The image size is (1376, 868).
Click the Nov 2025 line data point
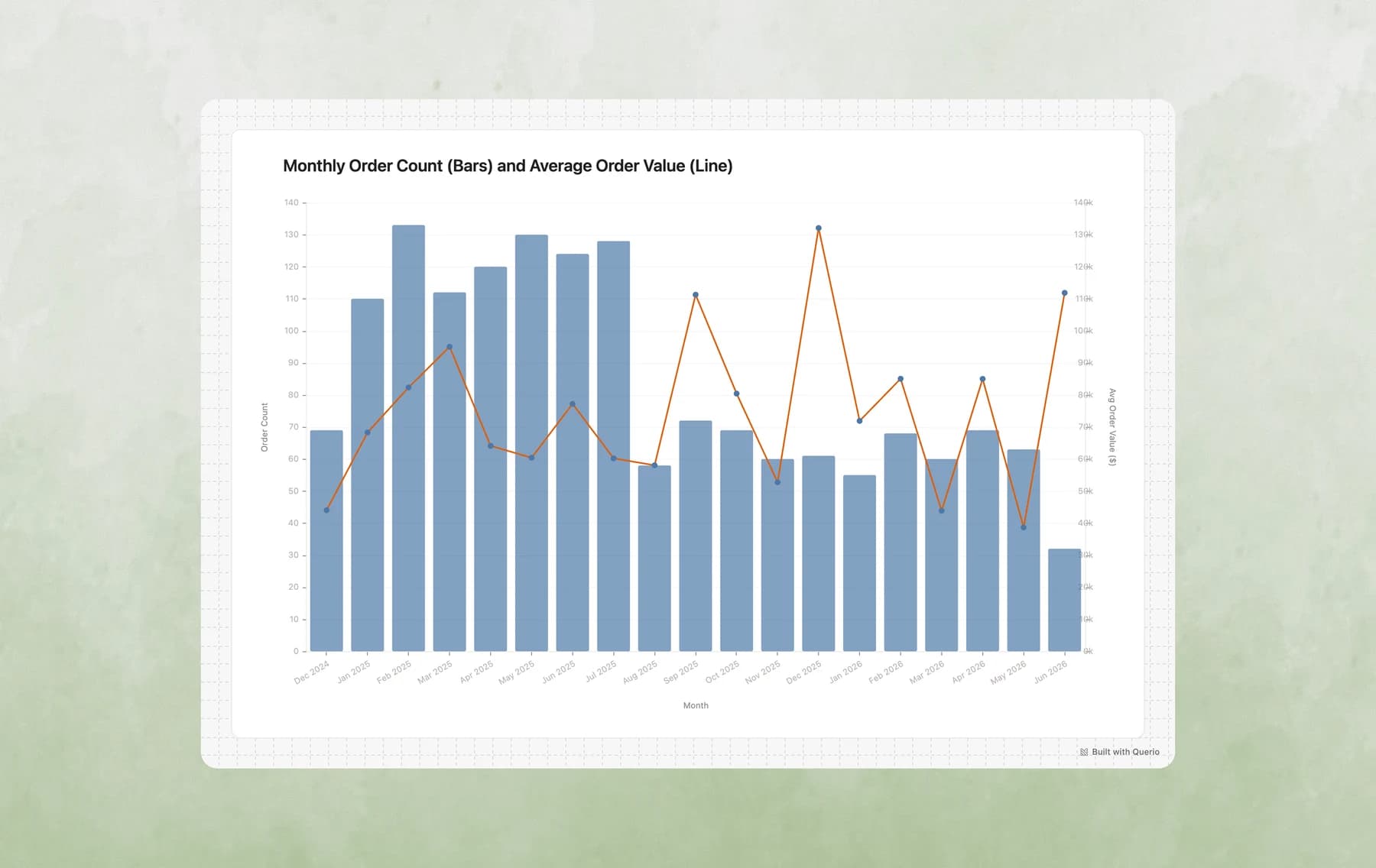coord(777,482)
